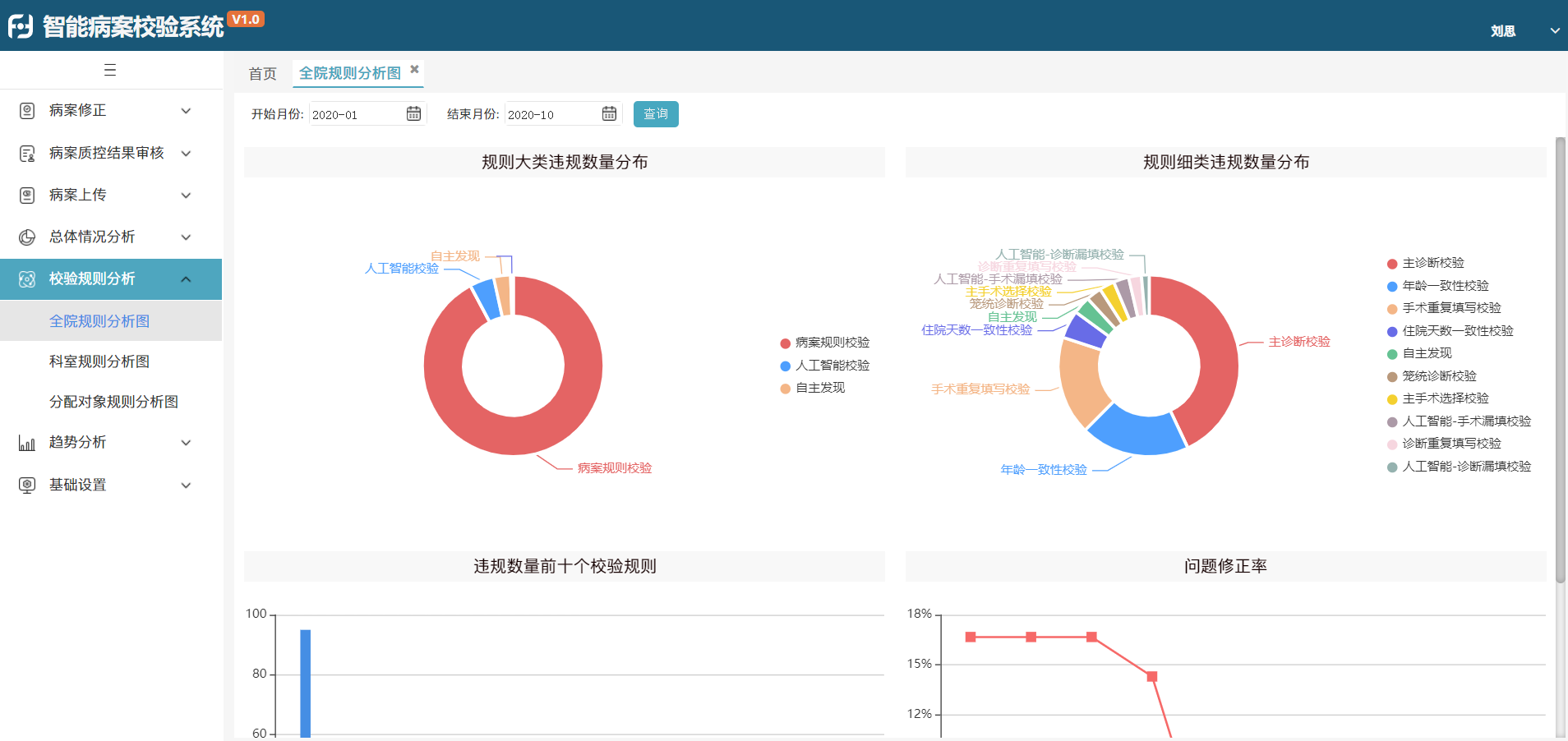Screen dimensions: 1568x741
Task: Expand the 病案质控结果审核 menu chevron
Action: point(187,154)
